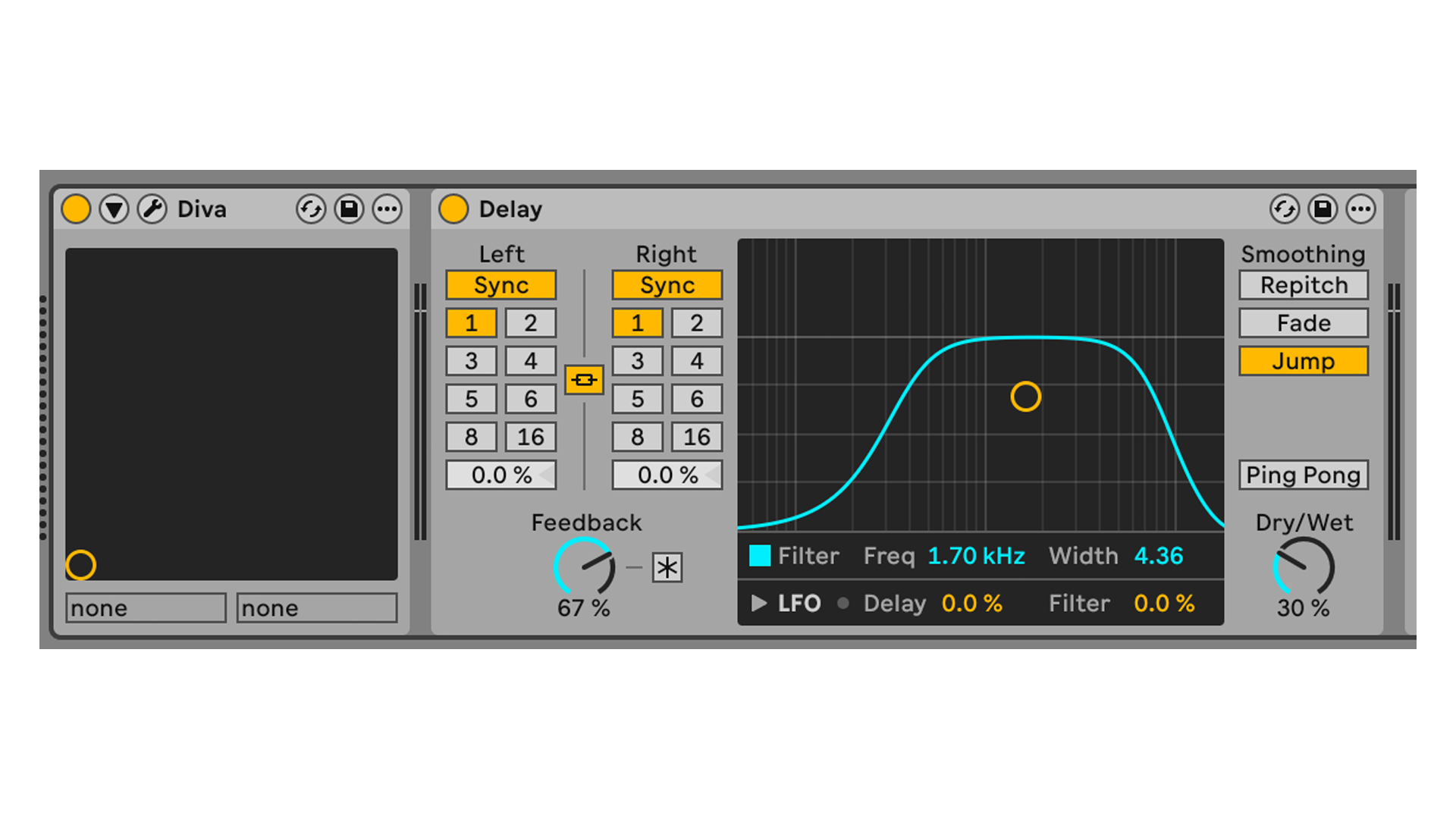Click the Diva device title
Image resolution: width=1456 pixels, height=819 pixels.
(202, 209)
